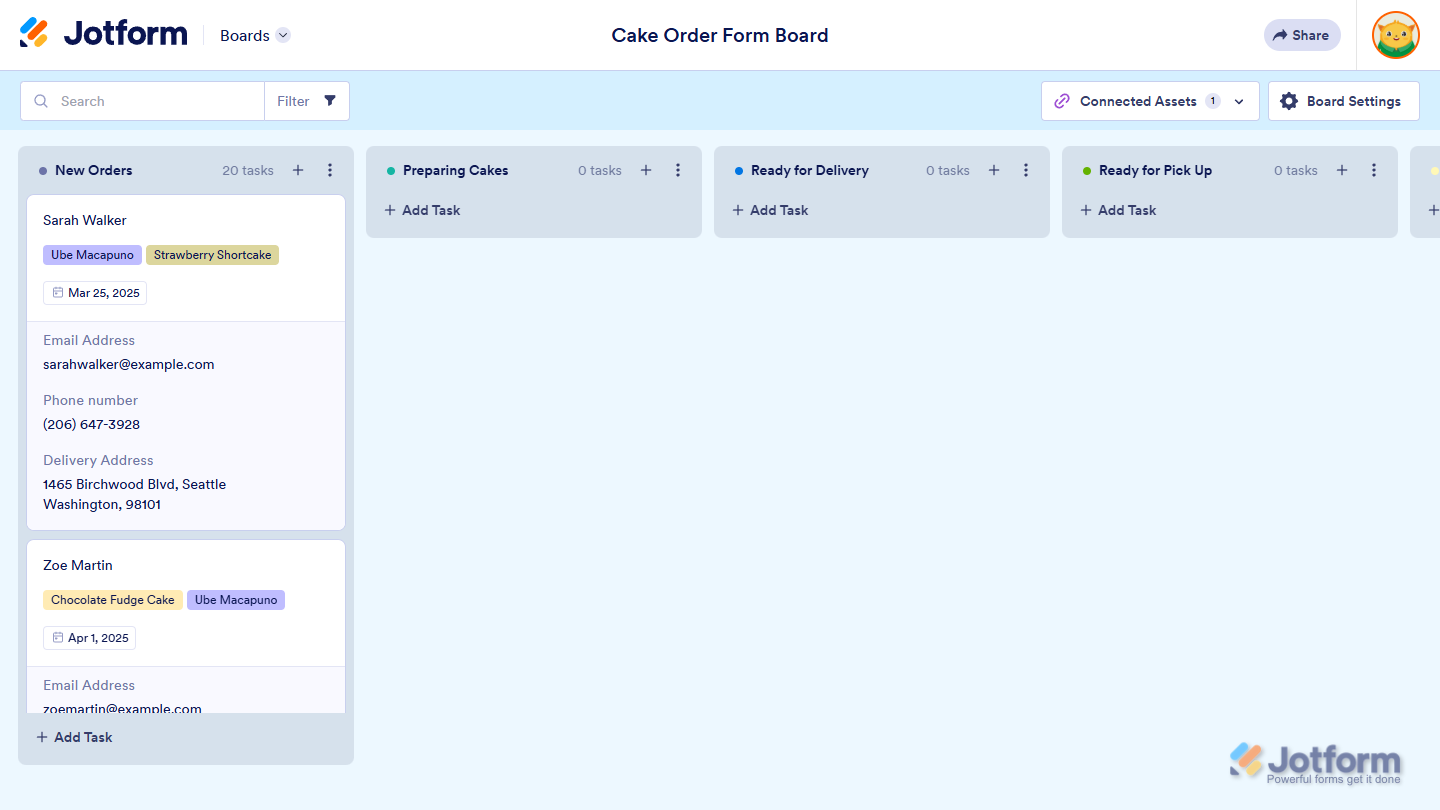
Task: Expand the Boards dropdown
Action: click(x=283, y=36)
